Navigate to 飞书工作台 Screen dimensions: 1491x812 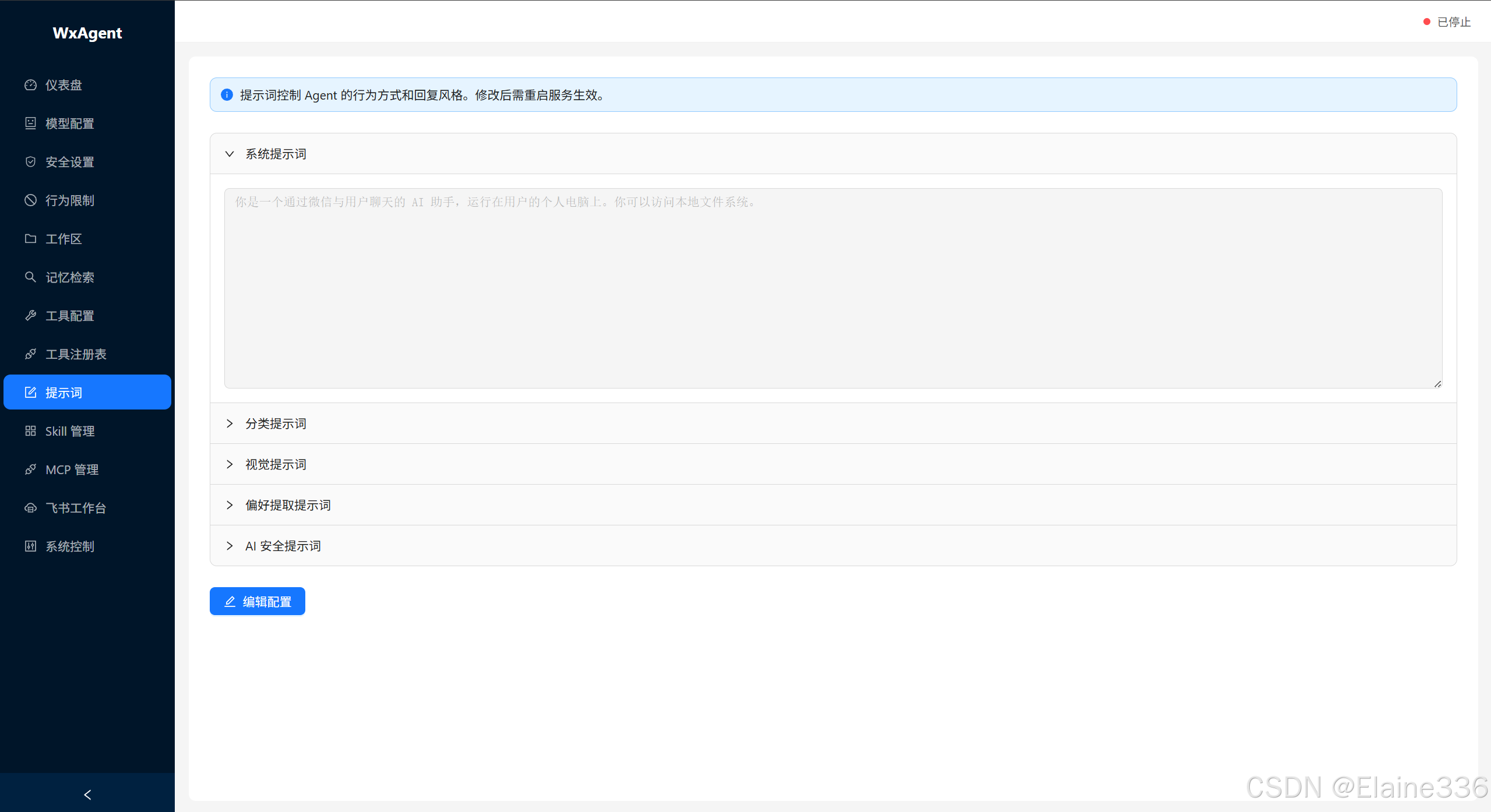(x=87, y=508)
